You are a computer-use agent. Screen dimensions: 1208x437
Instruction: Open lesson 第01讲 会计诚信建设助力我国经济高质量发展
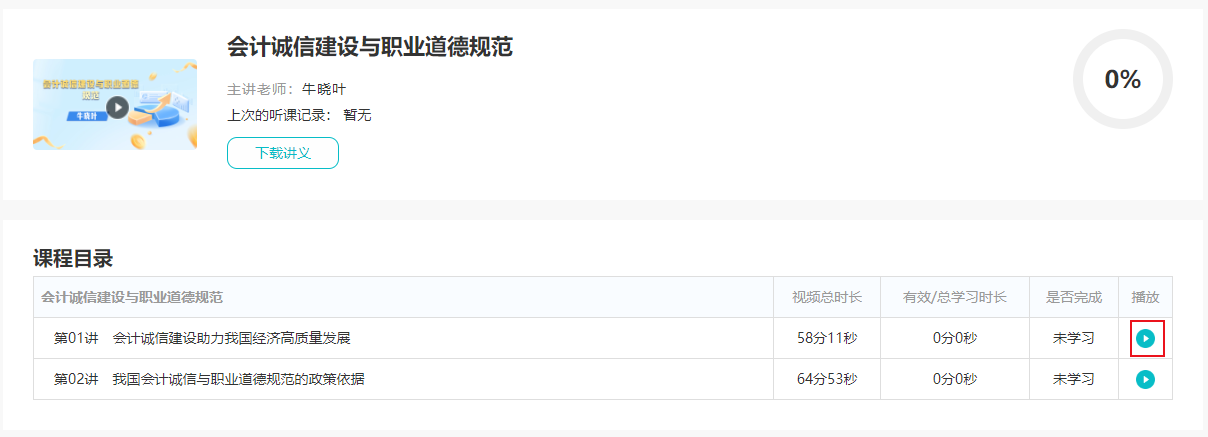[202, 339]
